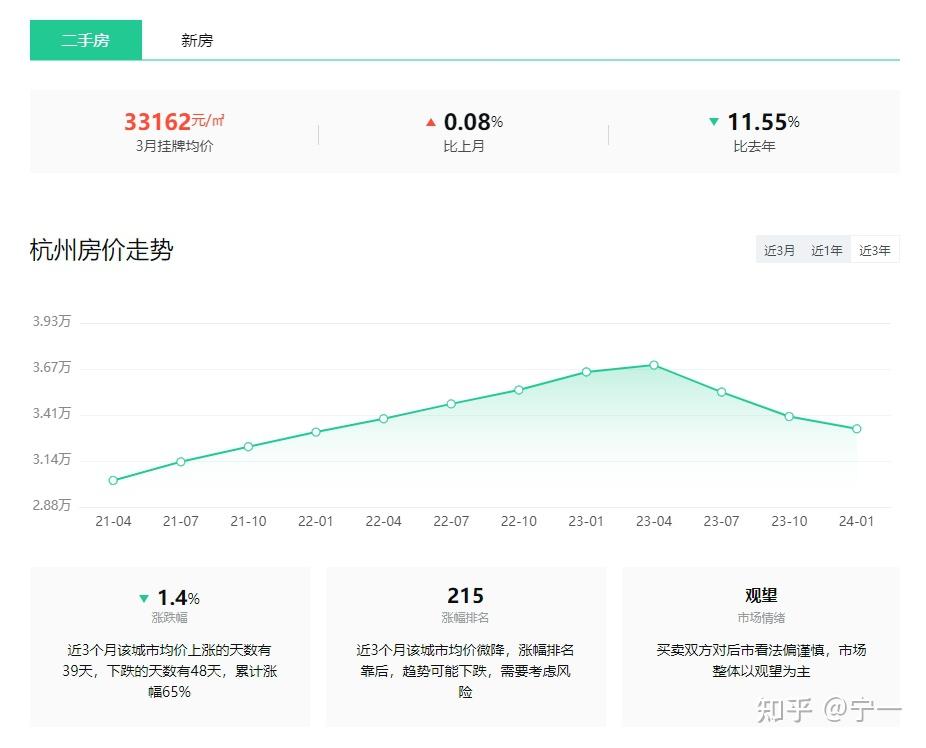Click the 观望 sentiment heading
This screenshot has height=748, width=926.
(761, 595)
